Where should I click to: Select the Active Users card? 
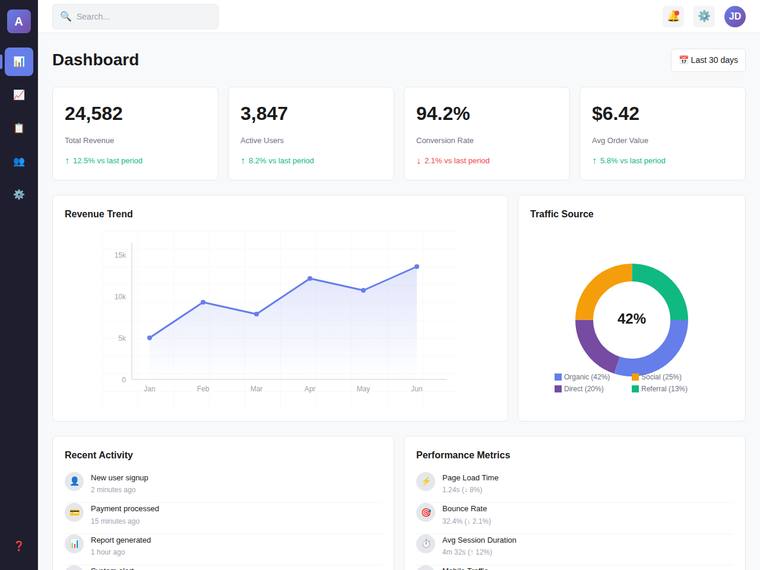(x=311, y=134)
